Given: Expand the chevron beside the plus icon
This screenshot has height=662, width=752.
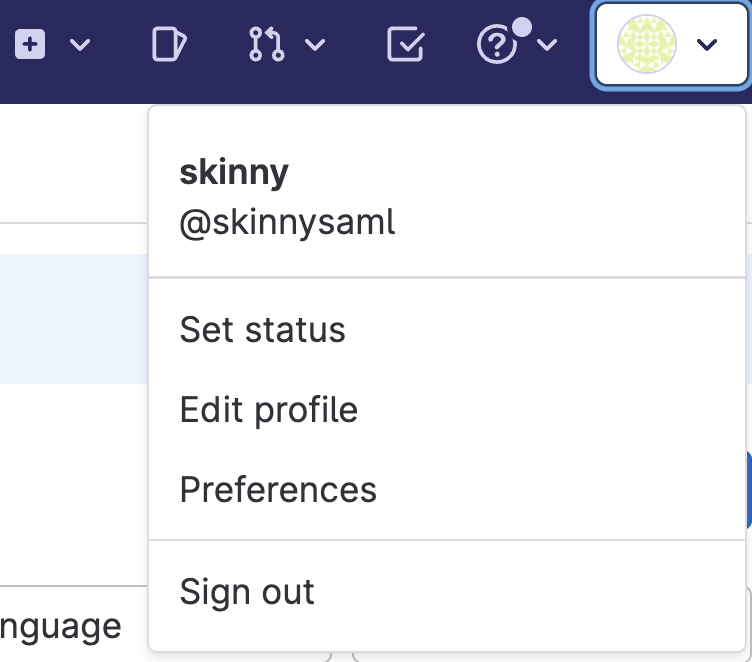Looking at the screenshot, I should point(81,45).
